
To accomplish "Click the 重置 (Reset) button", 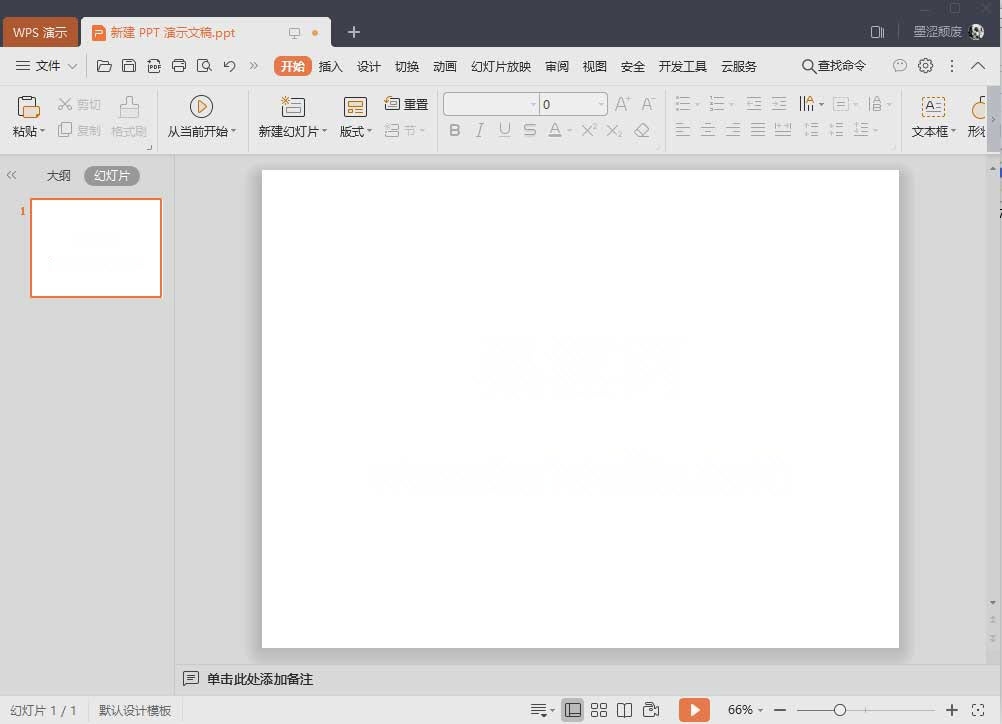I will click(406, 102).
